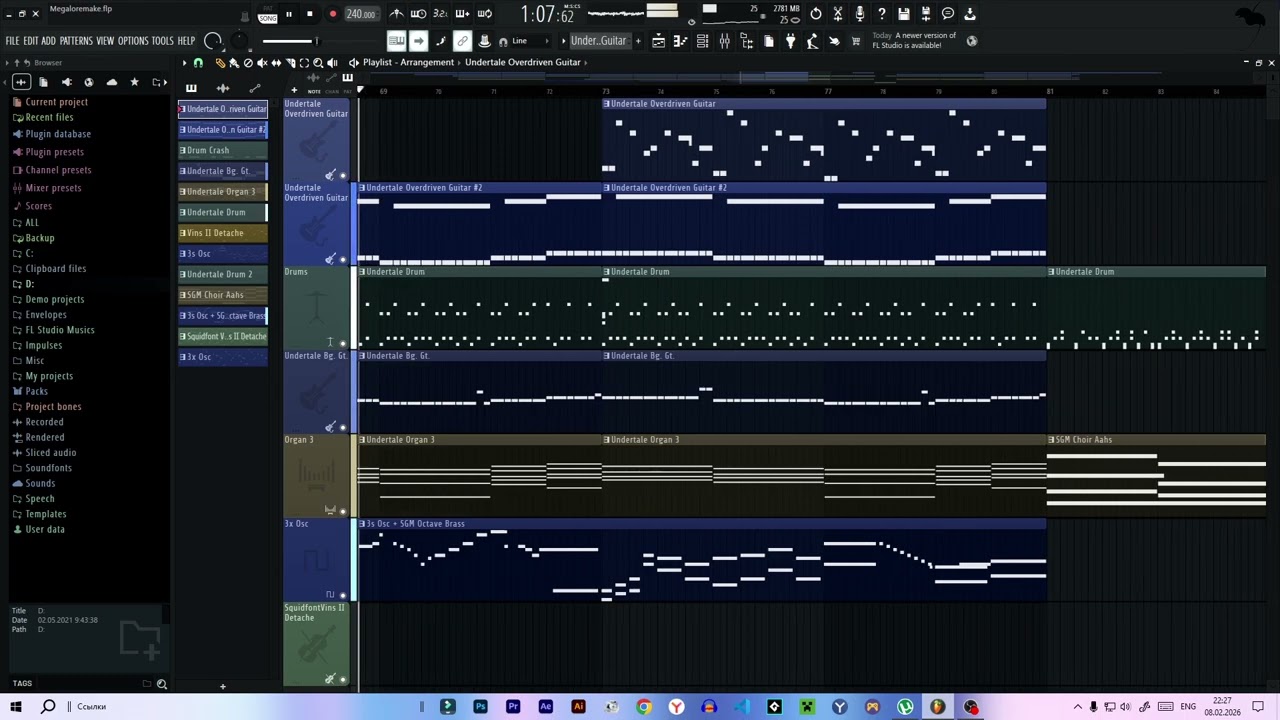This screenshot has height=720, width=1280.
Task: Open the PATTERNS menu
Action: point(76,41)
